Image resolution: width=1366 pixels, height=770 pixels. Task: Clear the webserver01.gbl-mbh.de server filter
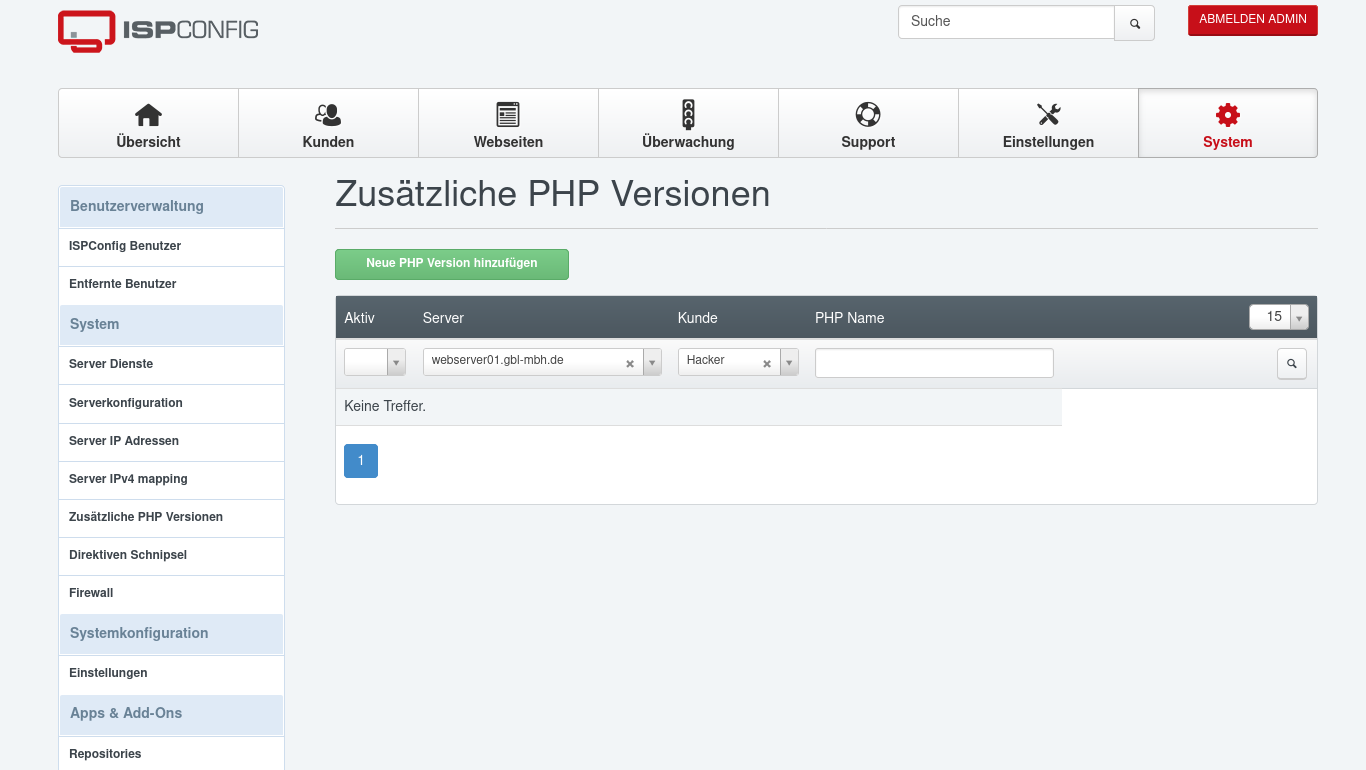click(x=629, y=362)
